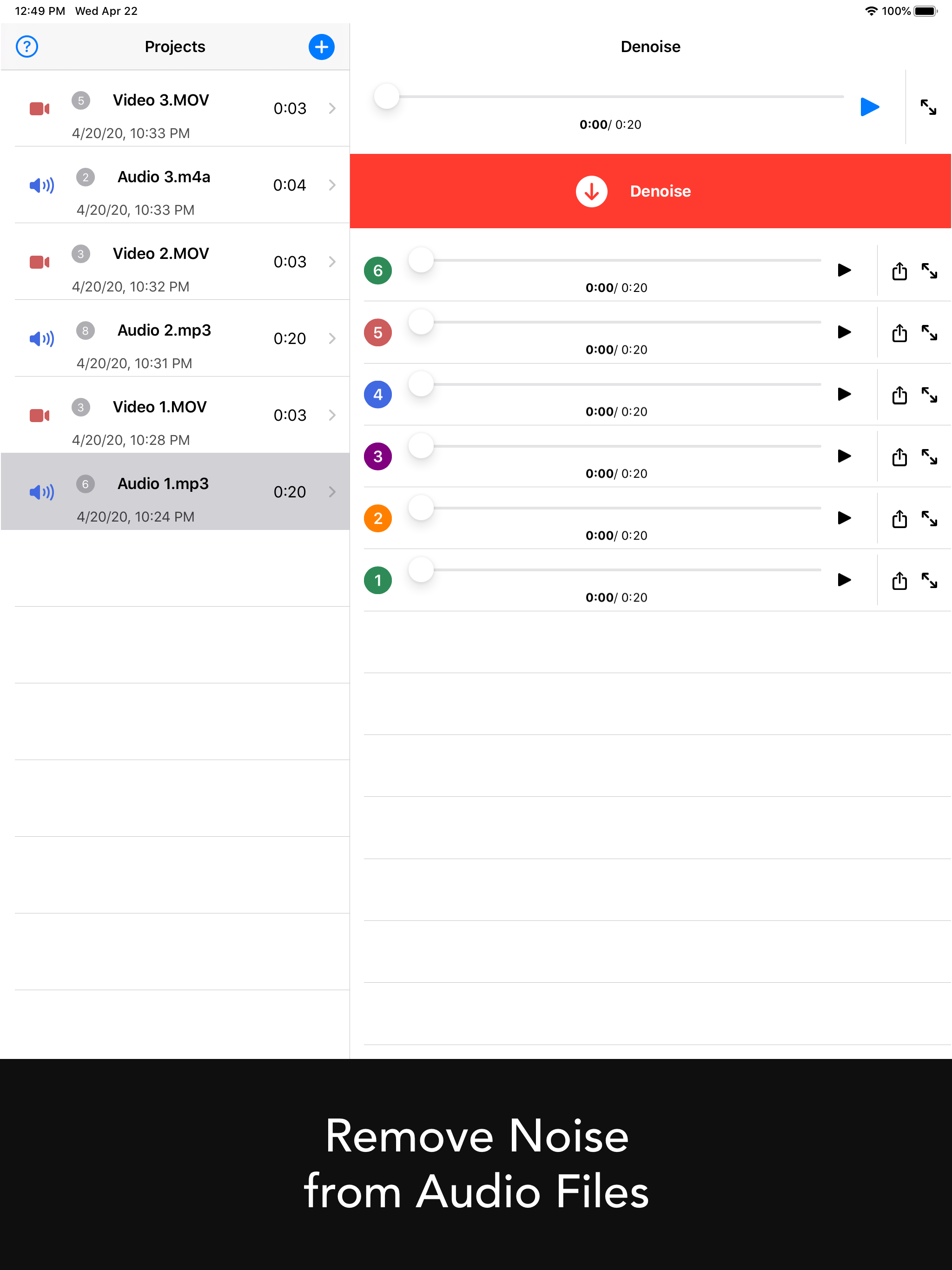Open the Video 2.MOV project chevron

pos(333,262)
